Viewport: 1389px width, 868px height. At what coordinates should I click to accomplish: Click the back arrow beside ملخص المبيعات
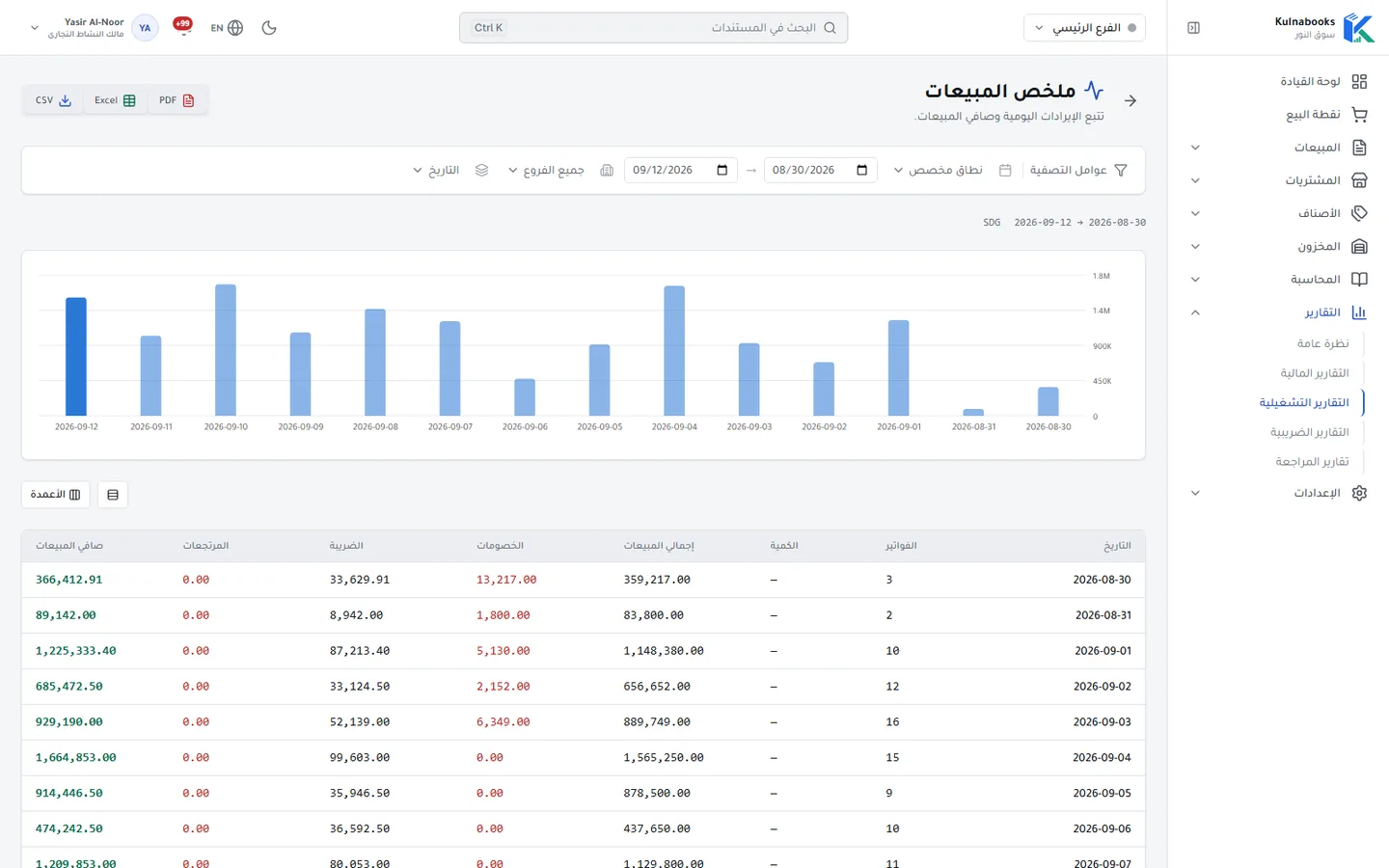click(1130, 100)
